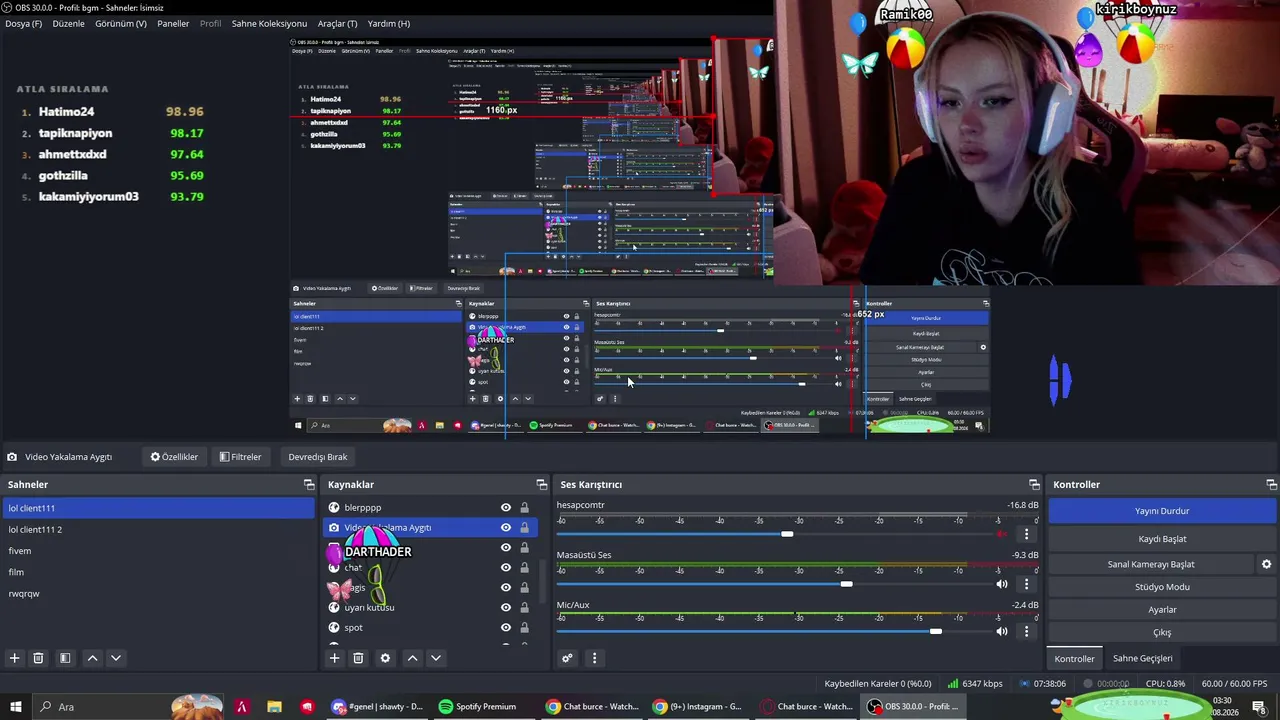This screenshot has height=720, width=1280.
Task: Move the selected scene up in Sahneler
Action: point(92,658)
